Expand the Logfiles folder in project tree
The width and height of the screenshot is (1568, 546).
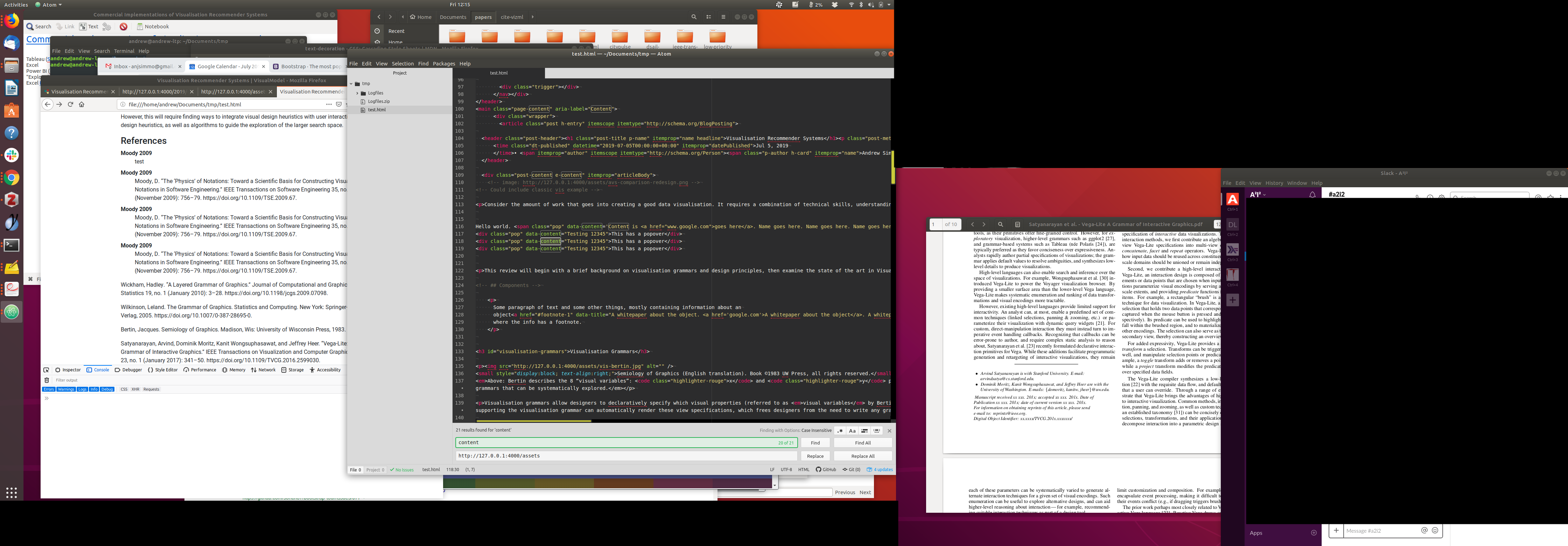point(357,93)
